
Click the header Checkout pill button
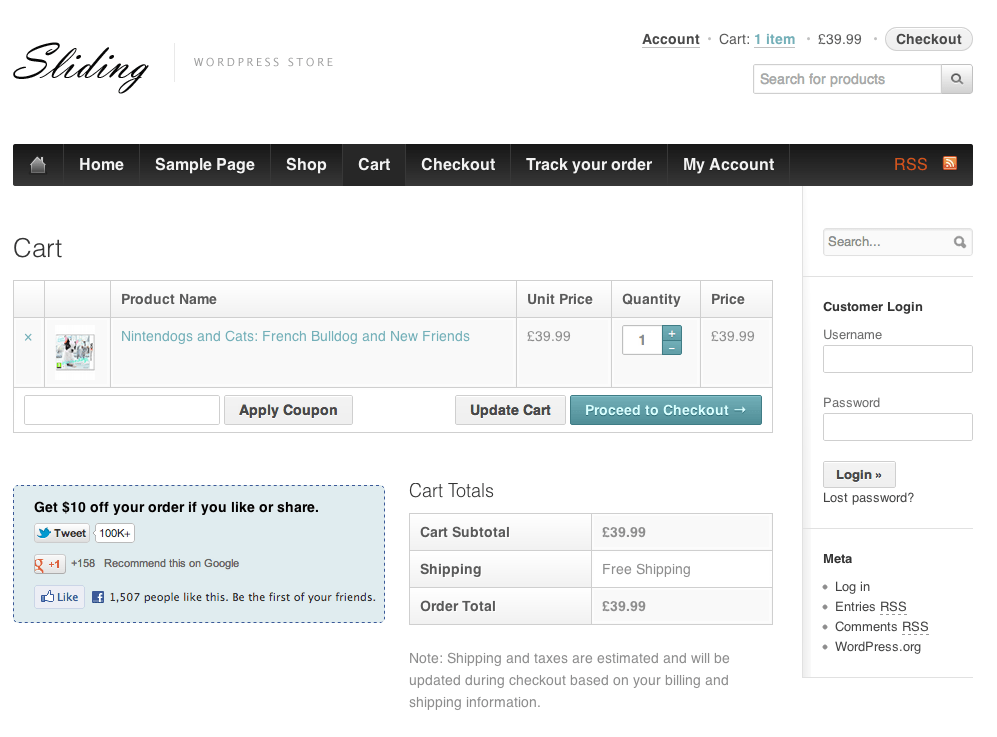click(928, 39)
